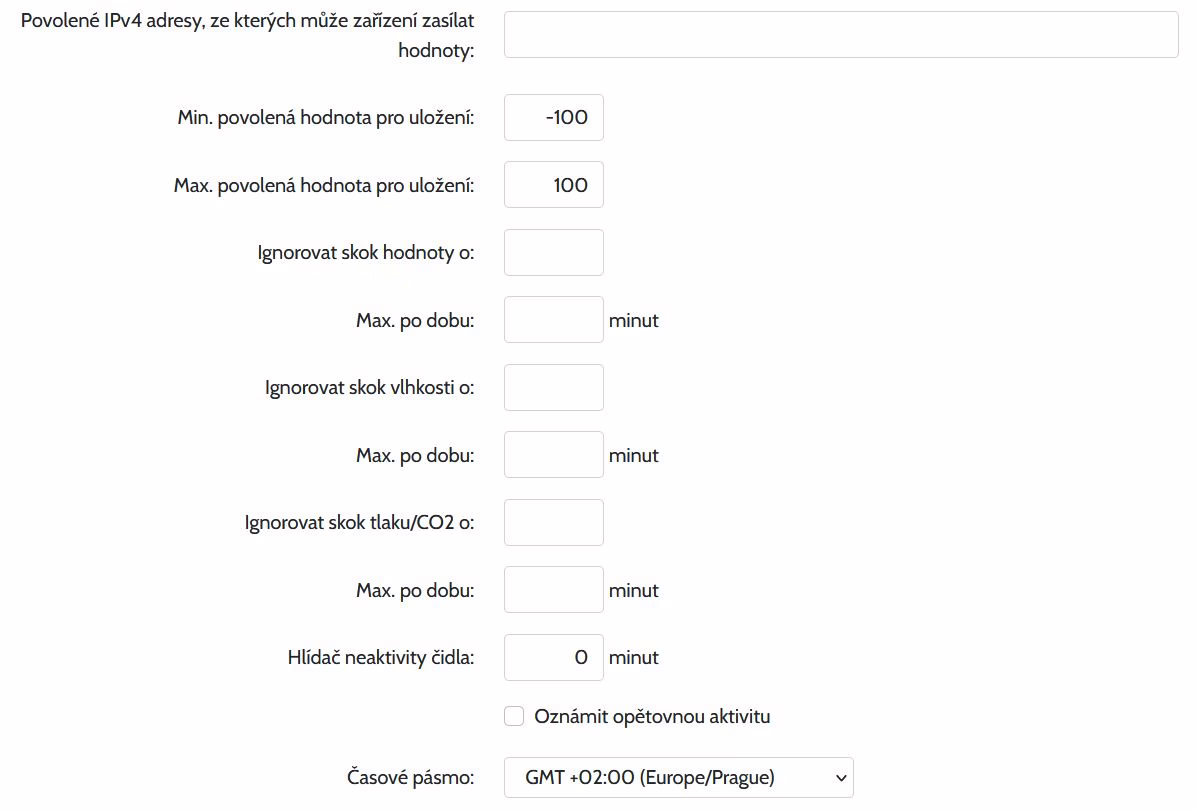1196x810 pixels.
Task: Click the 'Ignorovat skok vlhkosti o:' label
Action: [x=369, y=387]
